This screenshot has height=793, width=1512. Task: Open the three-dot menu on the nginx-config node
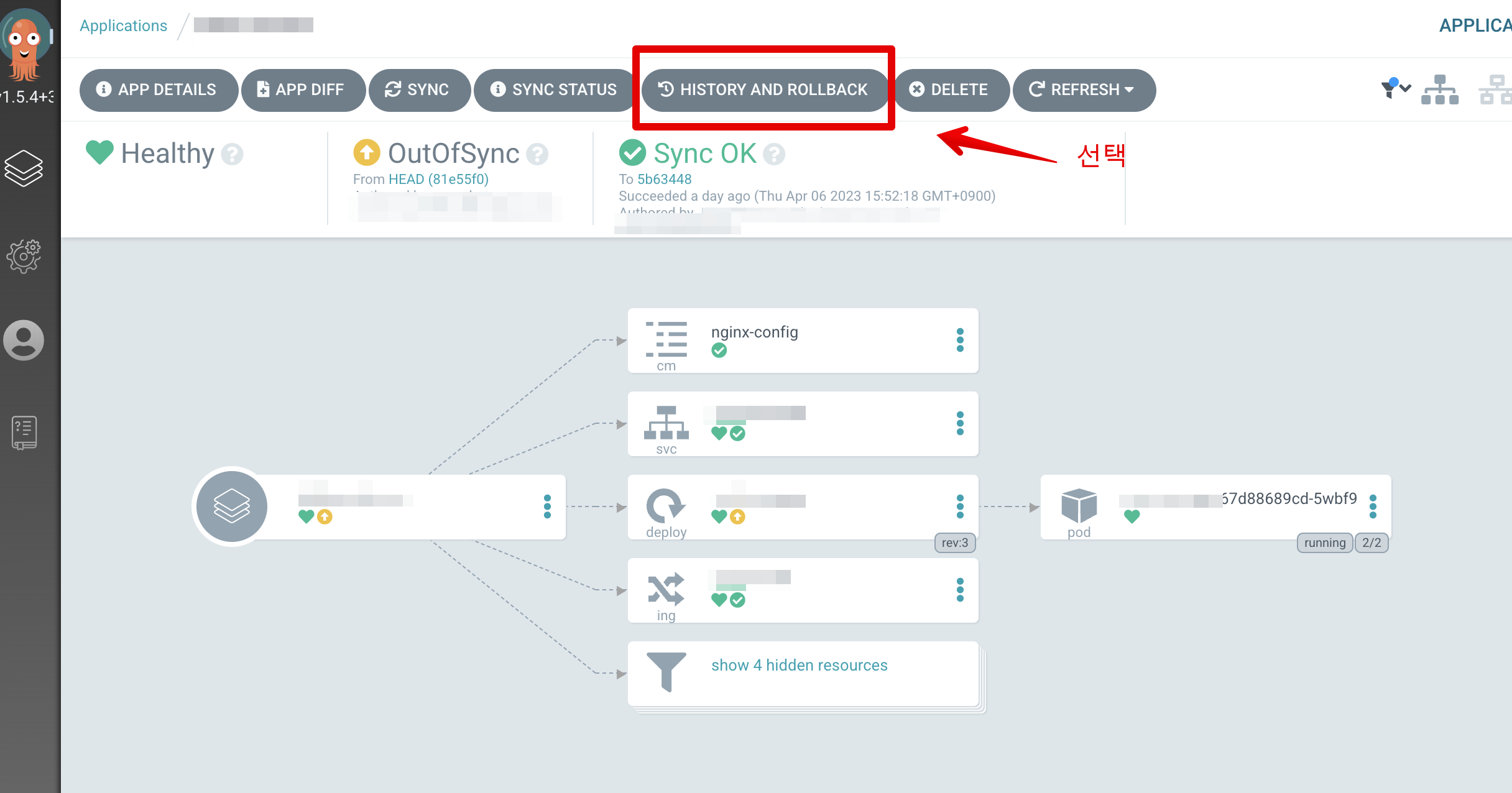[960, 340]
